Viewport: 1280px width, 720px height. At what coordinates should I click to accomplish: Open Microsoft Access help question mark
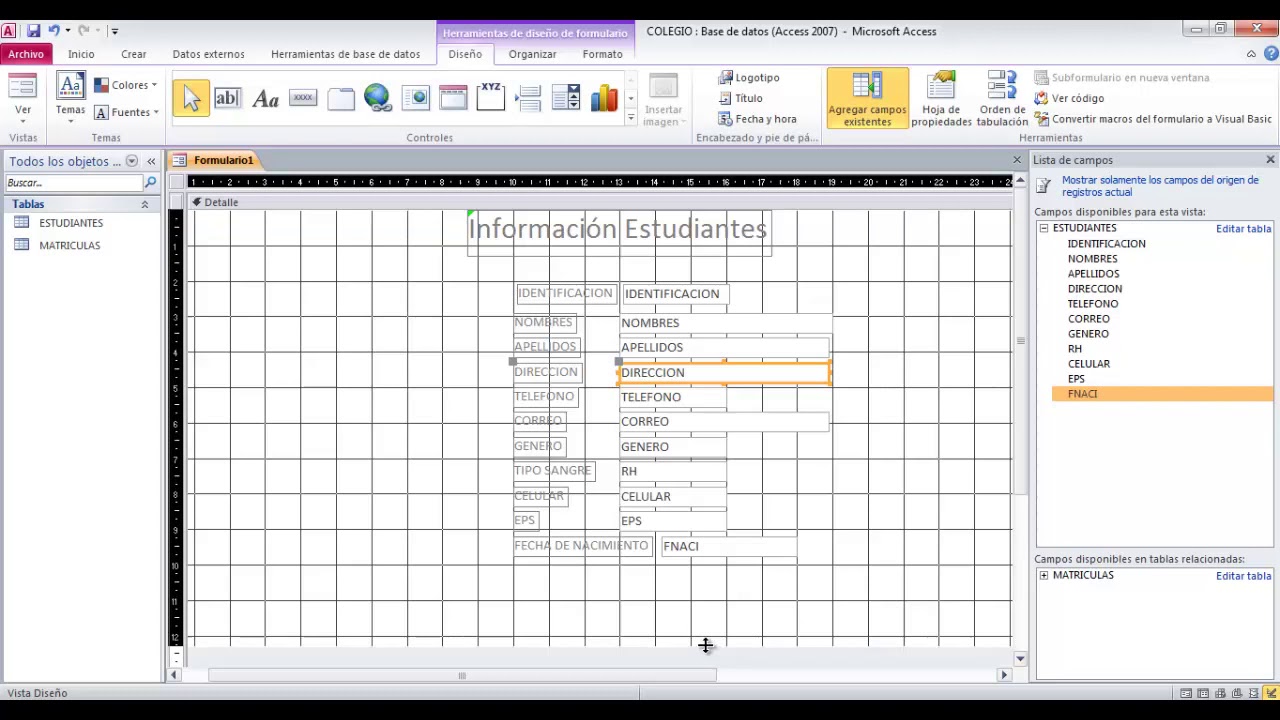tap(1269, 54)
